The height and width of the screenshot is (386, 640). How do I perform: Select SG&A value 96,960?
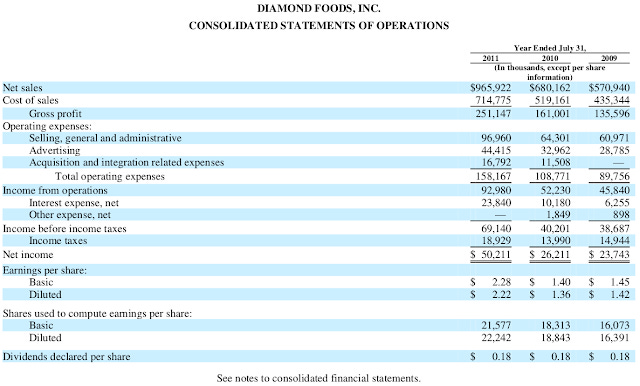pos(496,138)
